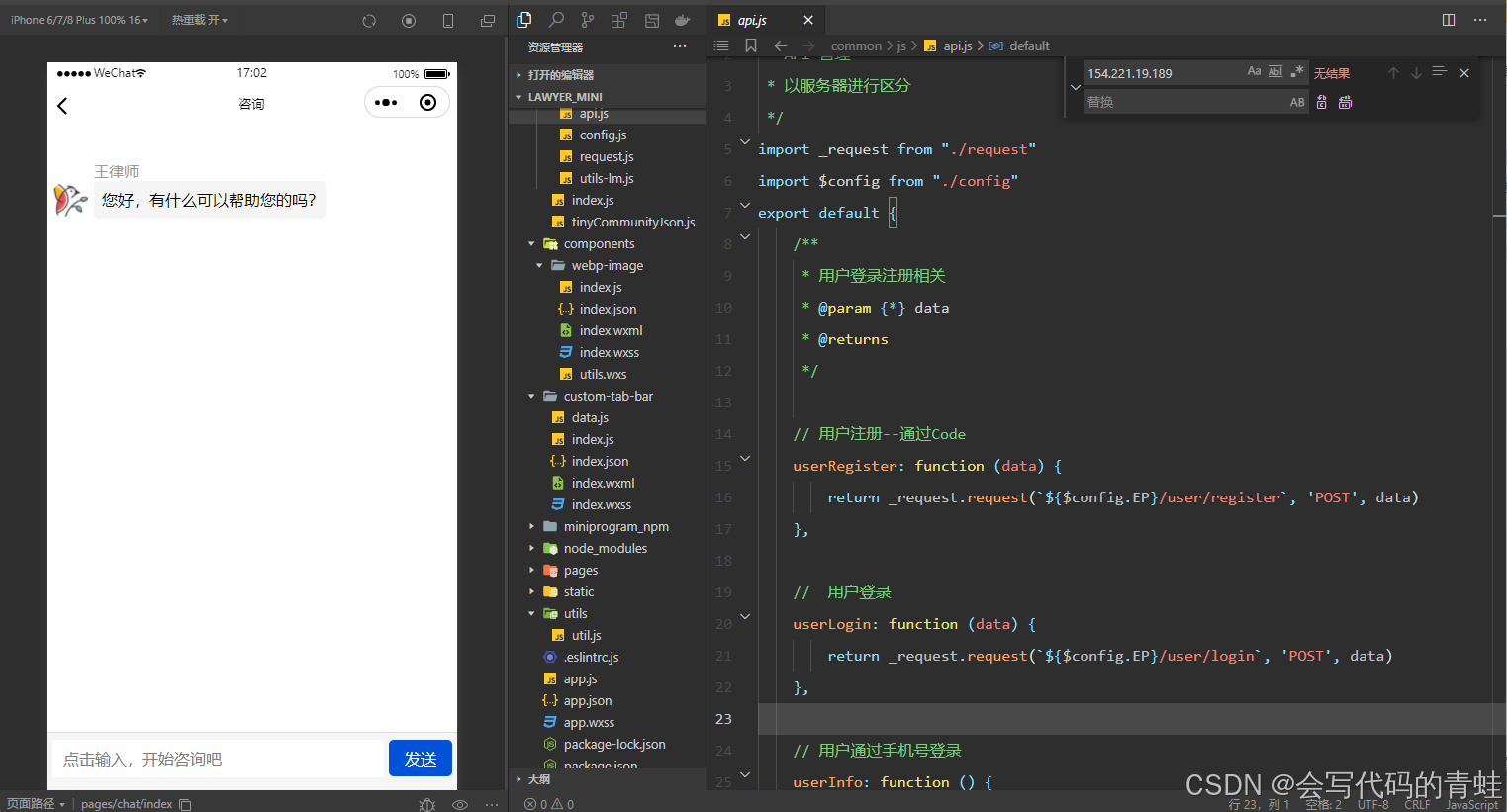Go to next match arrow in find widget
Screen dimensions: 1507x812
(x=1416, y=73)
